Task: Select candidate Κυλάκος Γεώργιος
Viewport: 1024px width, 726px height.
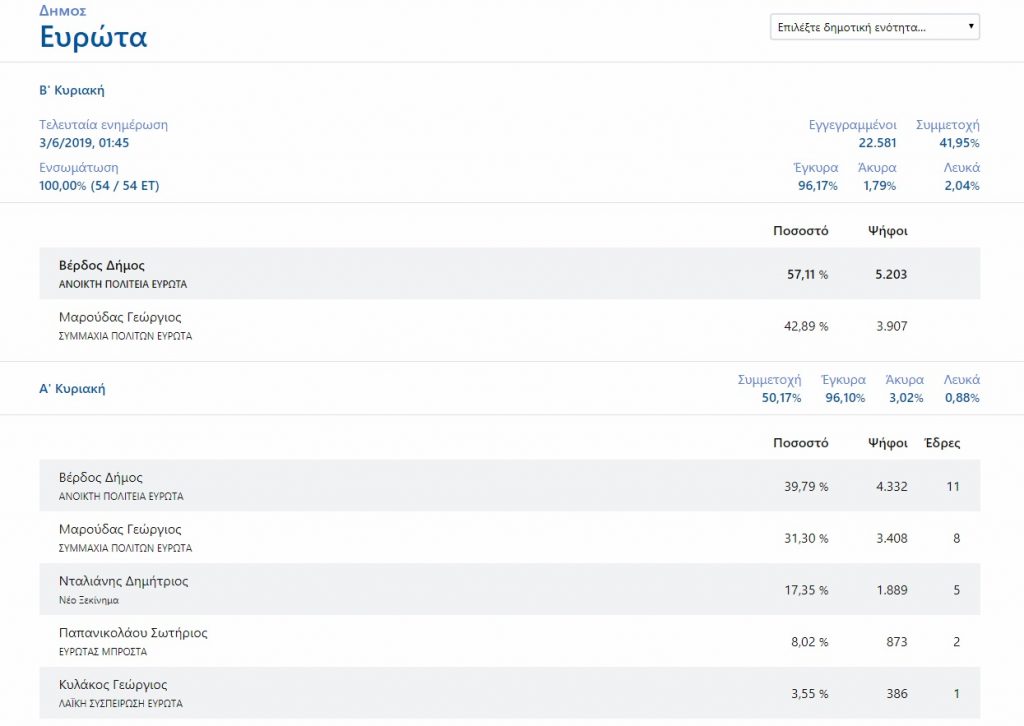Action: (113, 686)
